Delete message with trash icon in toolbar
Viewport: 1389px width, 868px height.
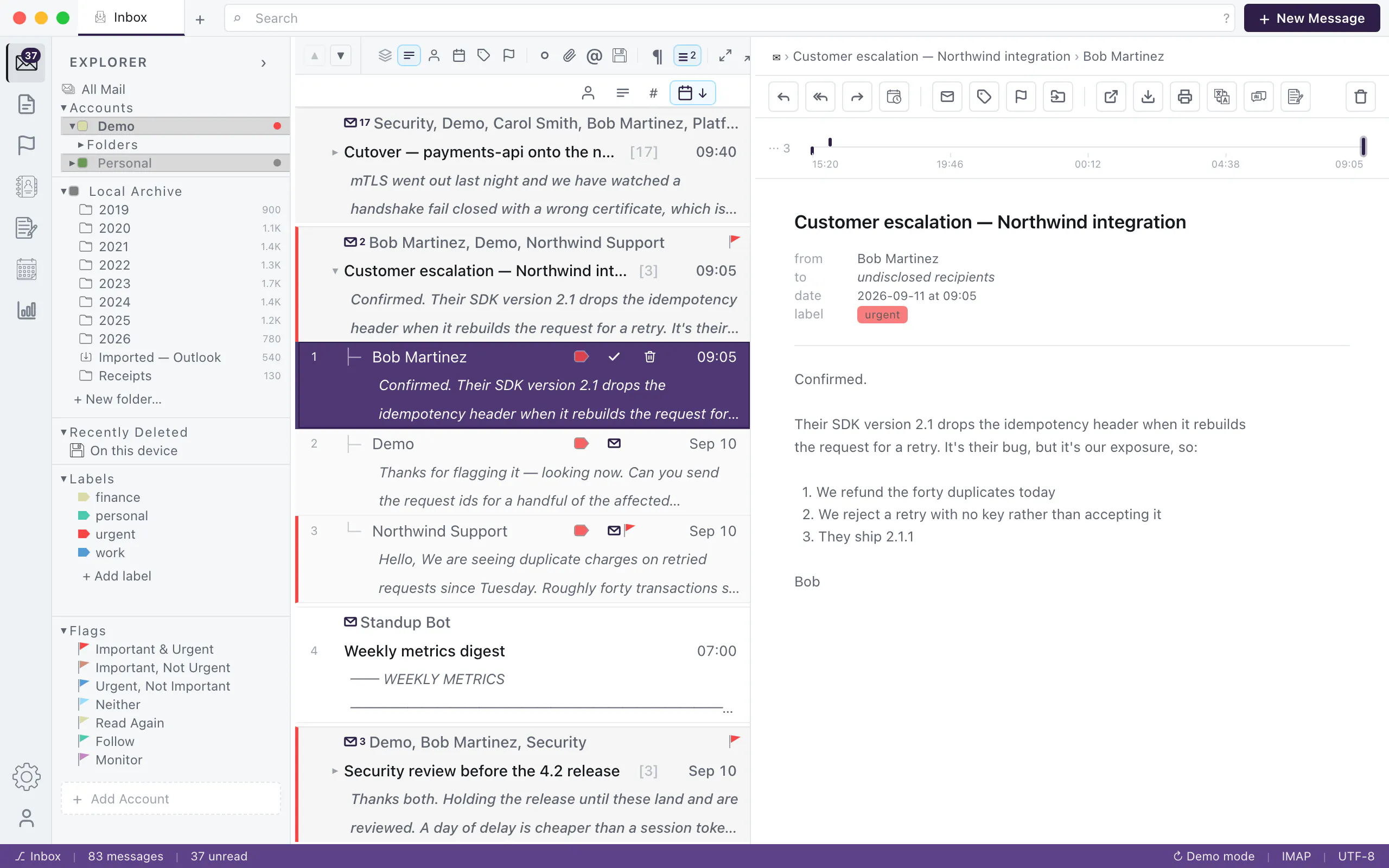click(x=1360, y=97)
